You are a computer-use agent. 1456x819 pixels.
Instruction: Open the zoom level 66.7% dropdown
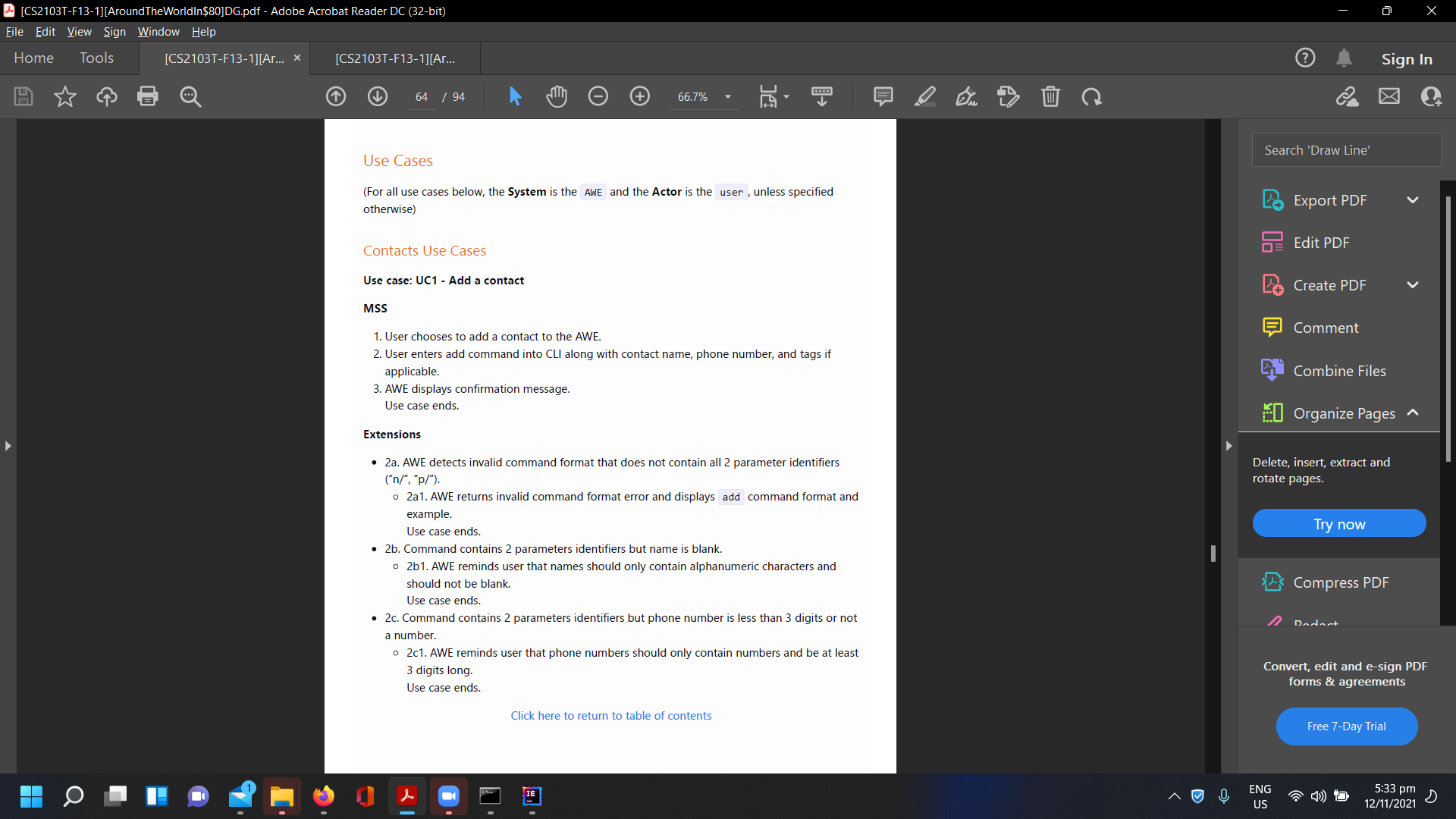pyautogui.click(x=728, y=97)
